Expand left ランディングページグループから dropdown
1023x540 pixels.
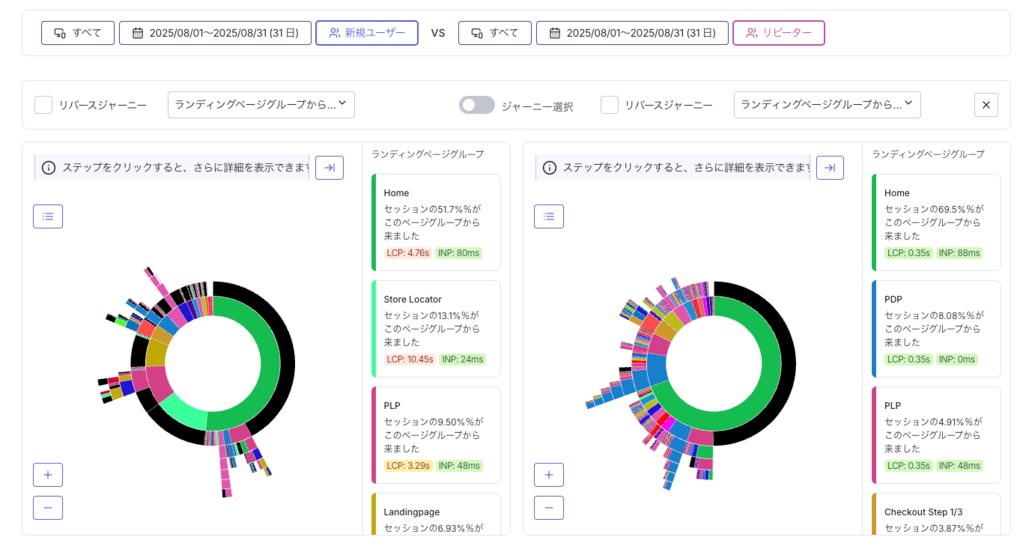click(x=261, y=104)
